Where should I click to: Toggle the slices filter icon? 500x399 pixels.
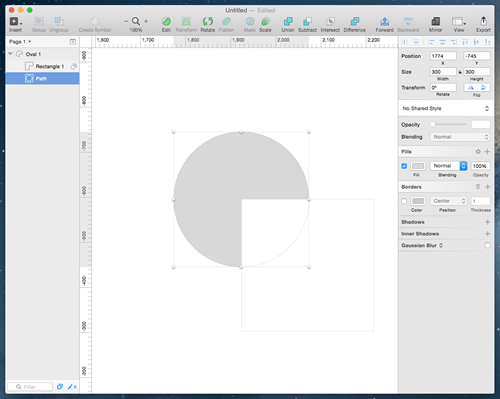point(60,387)
